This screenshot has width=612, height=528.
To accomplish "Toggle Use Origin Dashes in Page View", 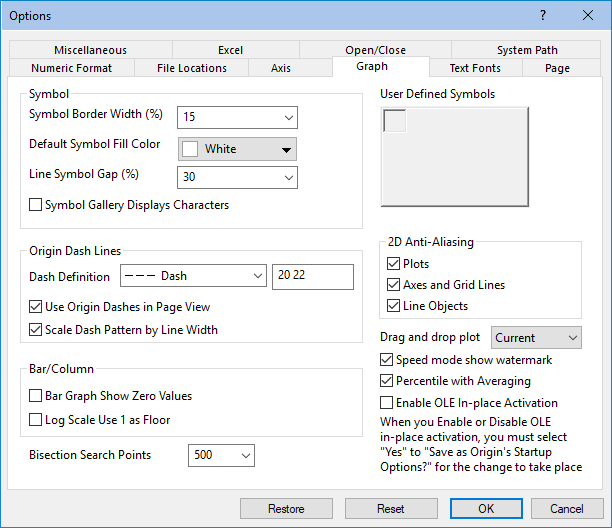I will [37, 307].
